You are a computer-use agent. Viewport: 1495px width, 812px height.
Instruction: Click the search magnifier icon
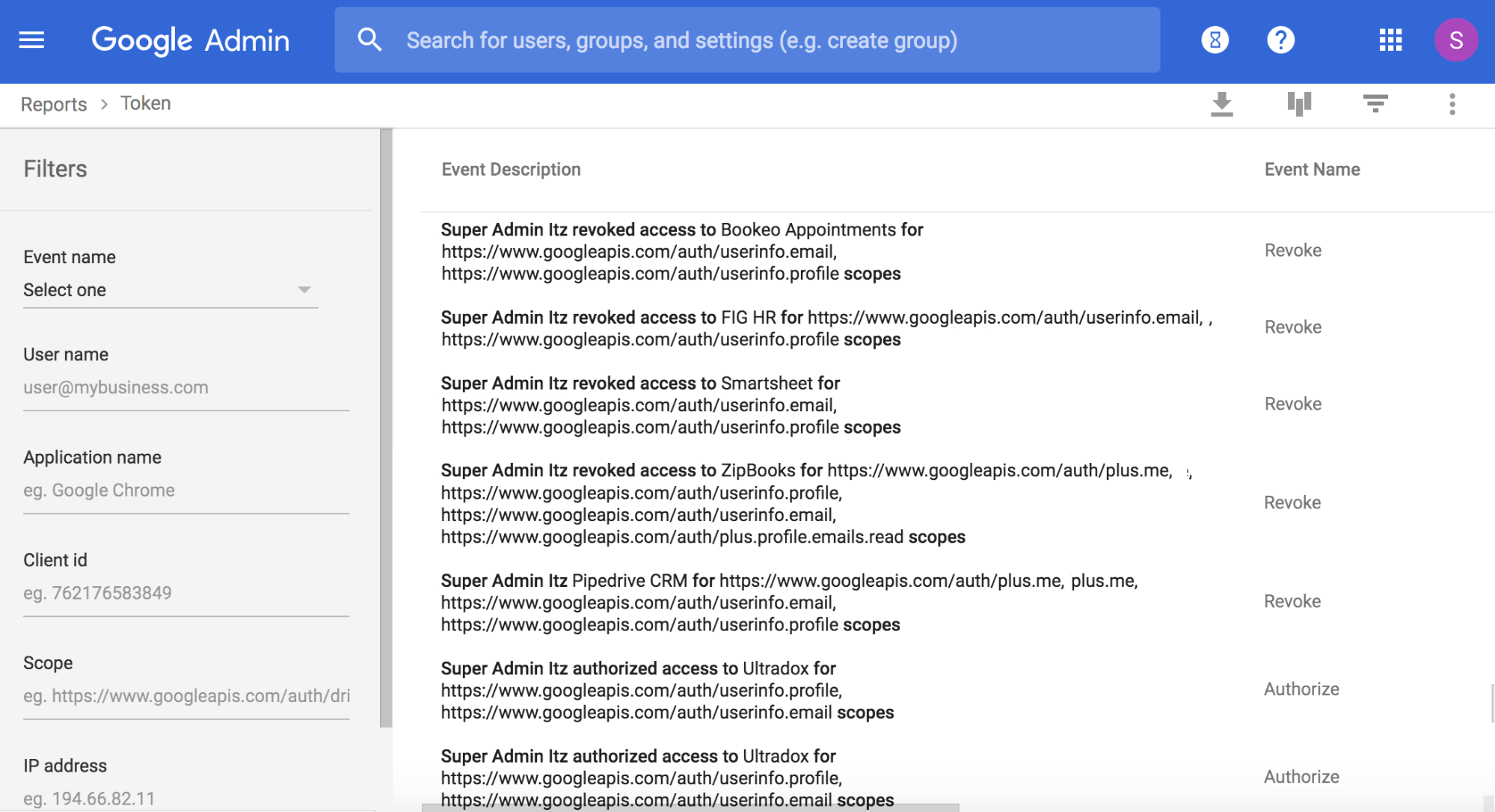(369, 40)
